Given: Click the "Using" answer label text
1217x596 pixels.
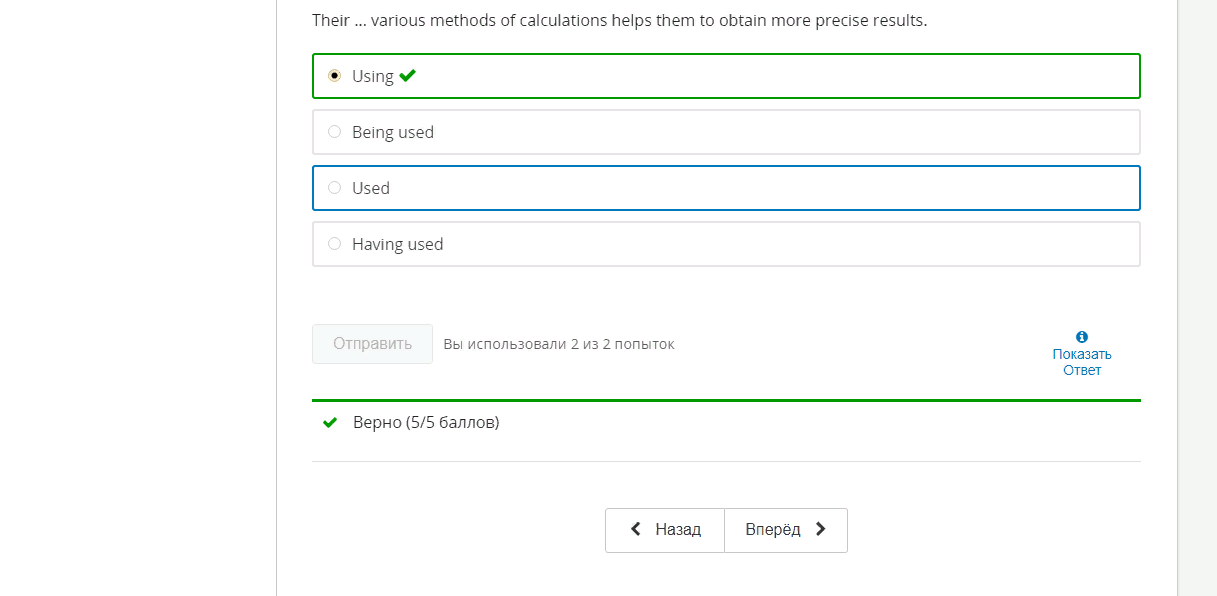Looking at the screenshot, I should 373,76.
